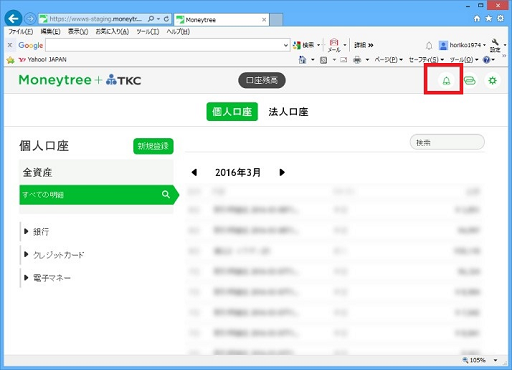Switch to 法人口座 tab
Screen dimensions: 512x370
[x=288, y=112]
